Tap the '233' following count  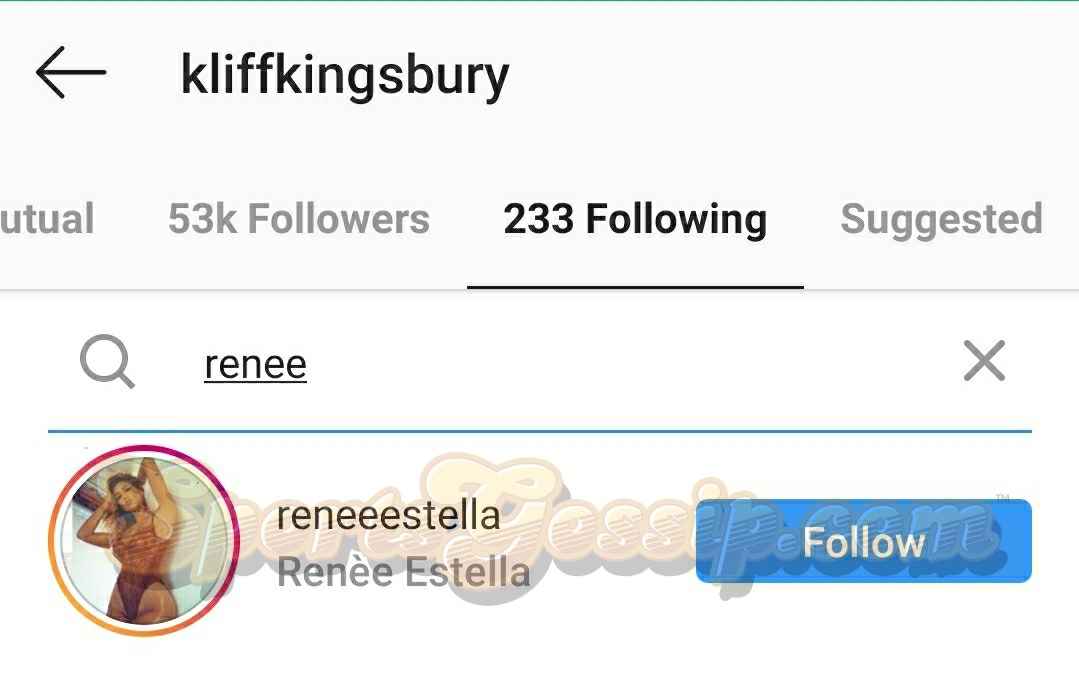click(x=539, y=219)
